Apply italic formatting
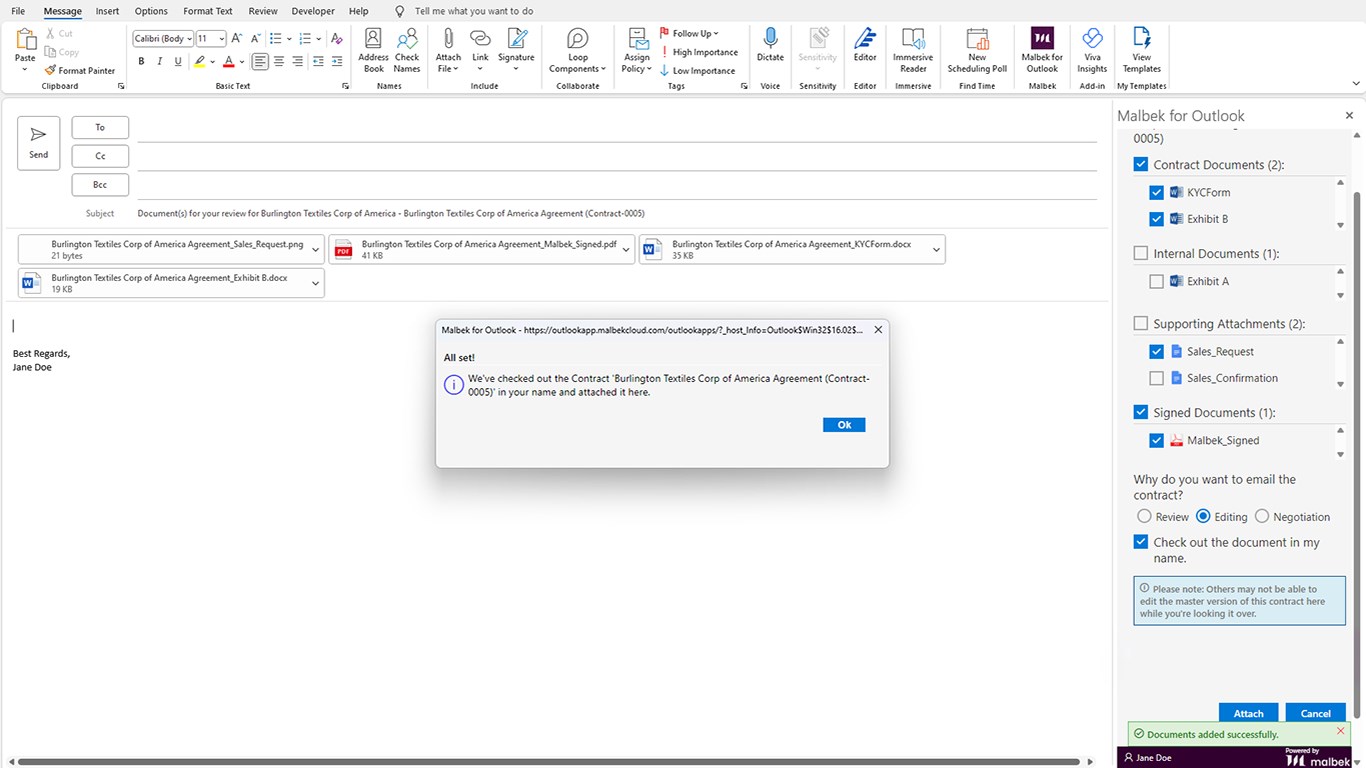This screenshot has height=768, width=1366. [x=160, y=62]
